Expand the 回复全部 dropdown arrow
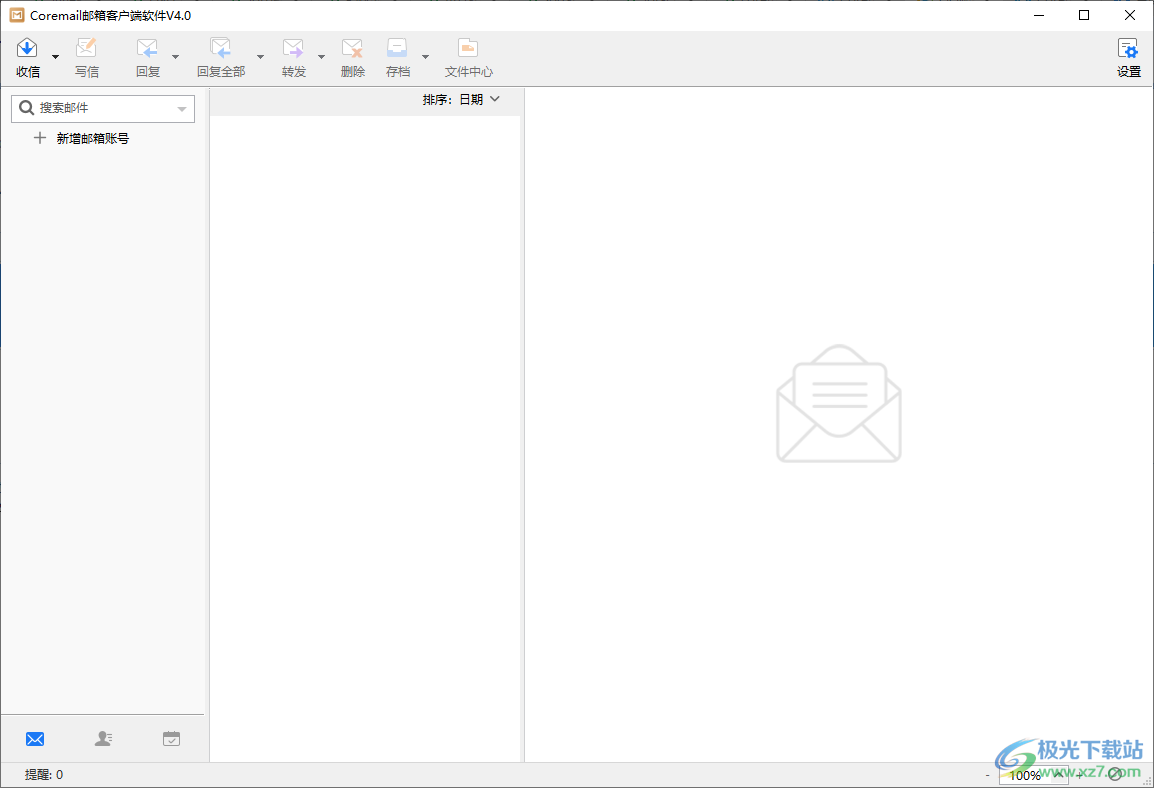This screenshot has height=788, width=1154. click(261, 57)
